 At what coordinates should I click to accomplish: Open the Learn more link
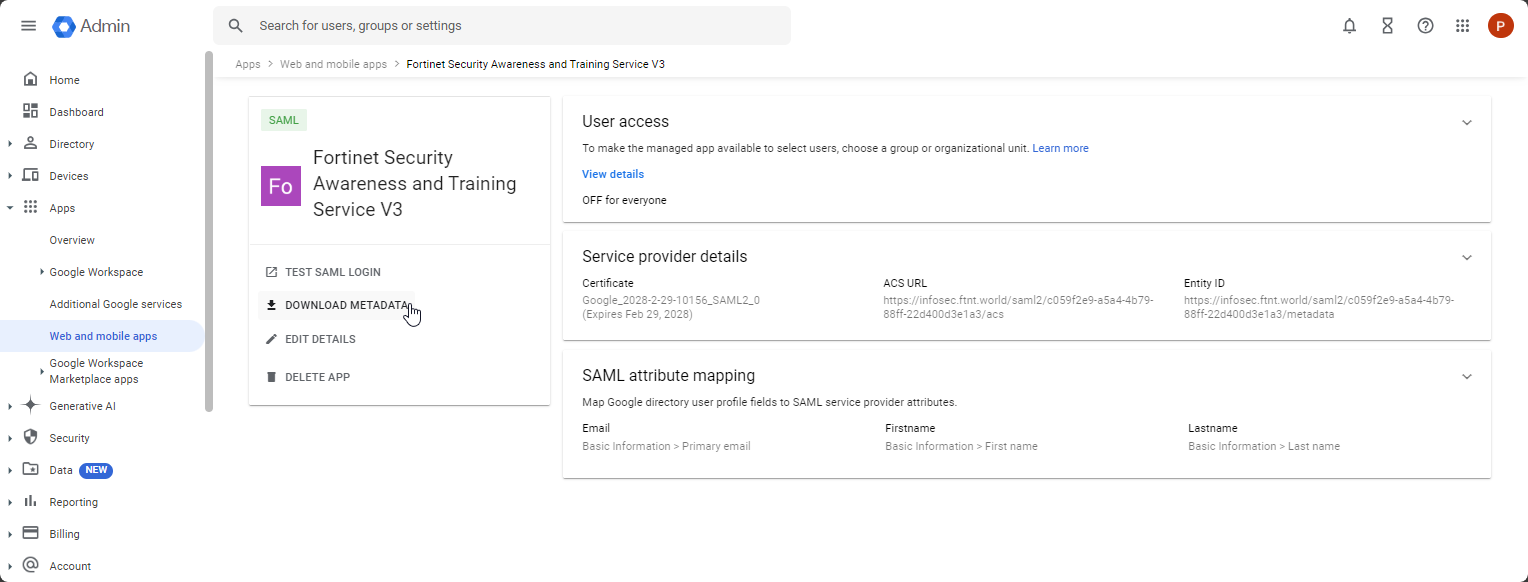(x=1060, y=148)
